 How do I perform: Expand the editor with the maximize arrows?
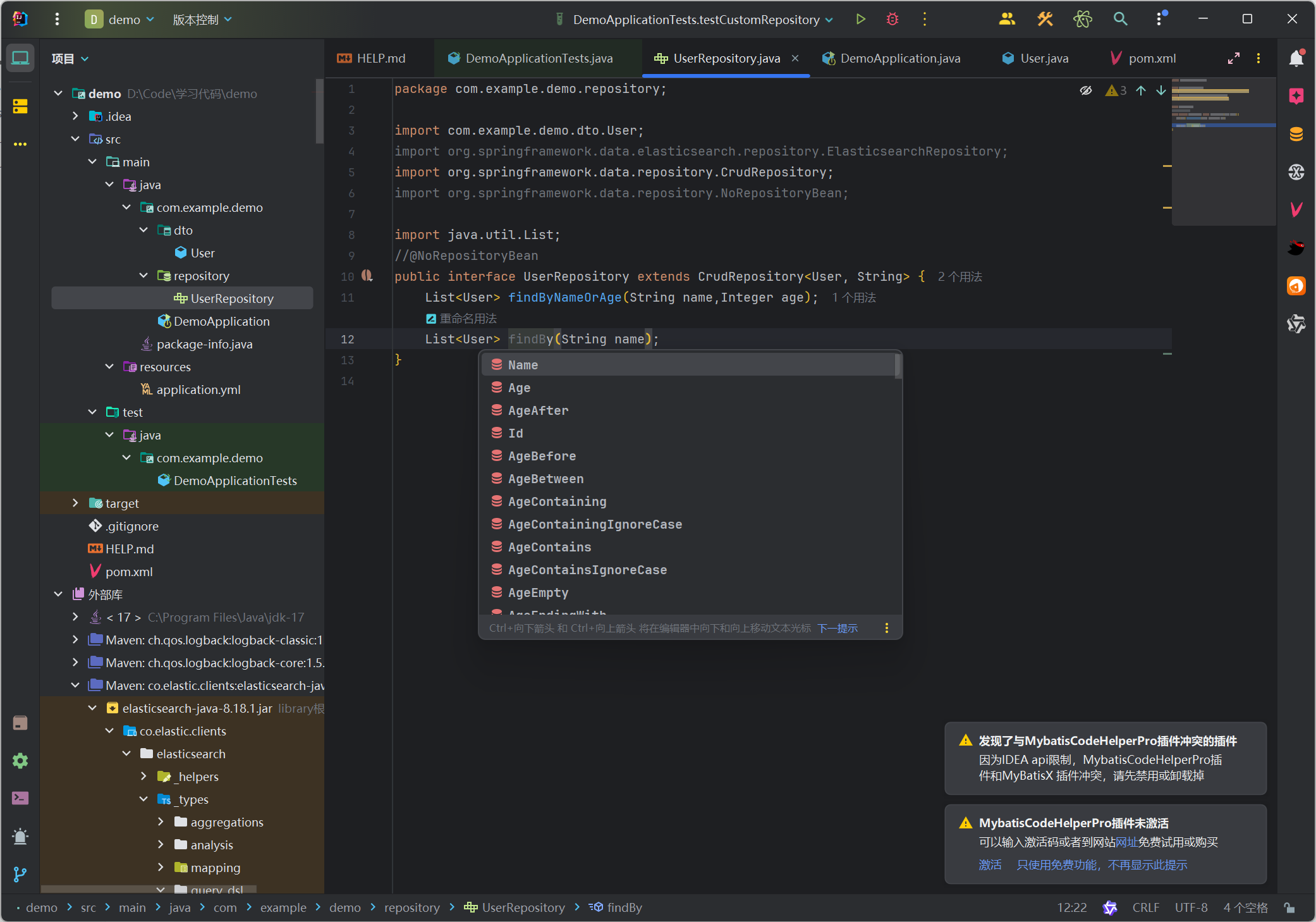point(1233,58)
